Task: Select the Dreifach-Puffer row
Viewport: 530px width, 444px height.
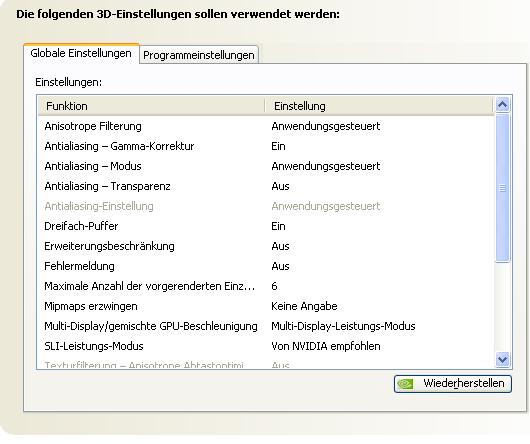Action: [x=266, y=226]
